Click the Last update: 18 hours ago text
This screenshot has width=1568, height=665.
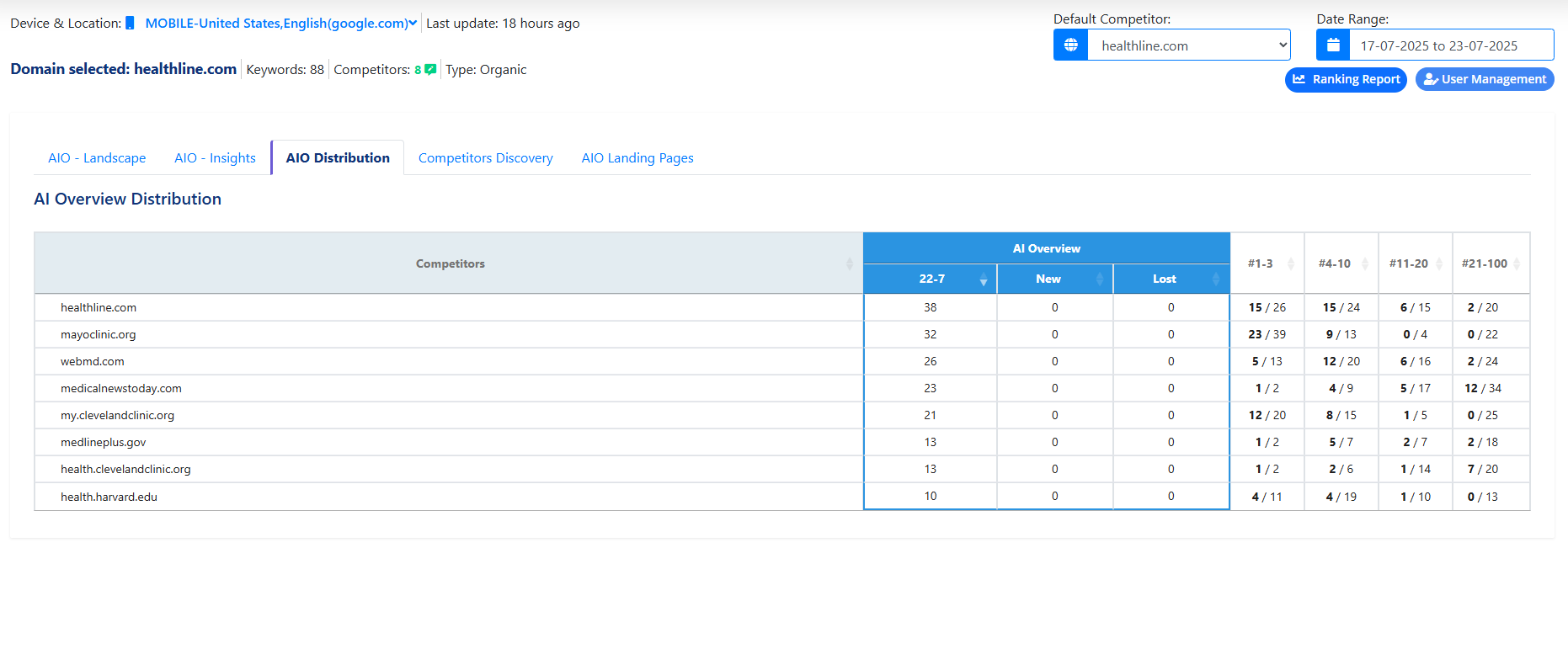pyautogui.click(x=503, y=24)
